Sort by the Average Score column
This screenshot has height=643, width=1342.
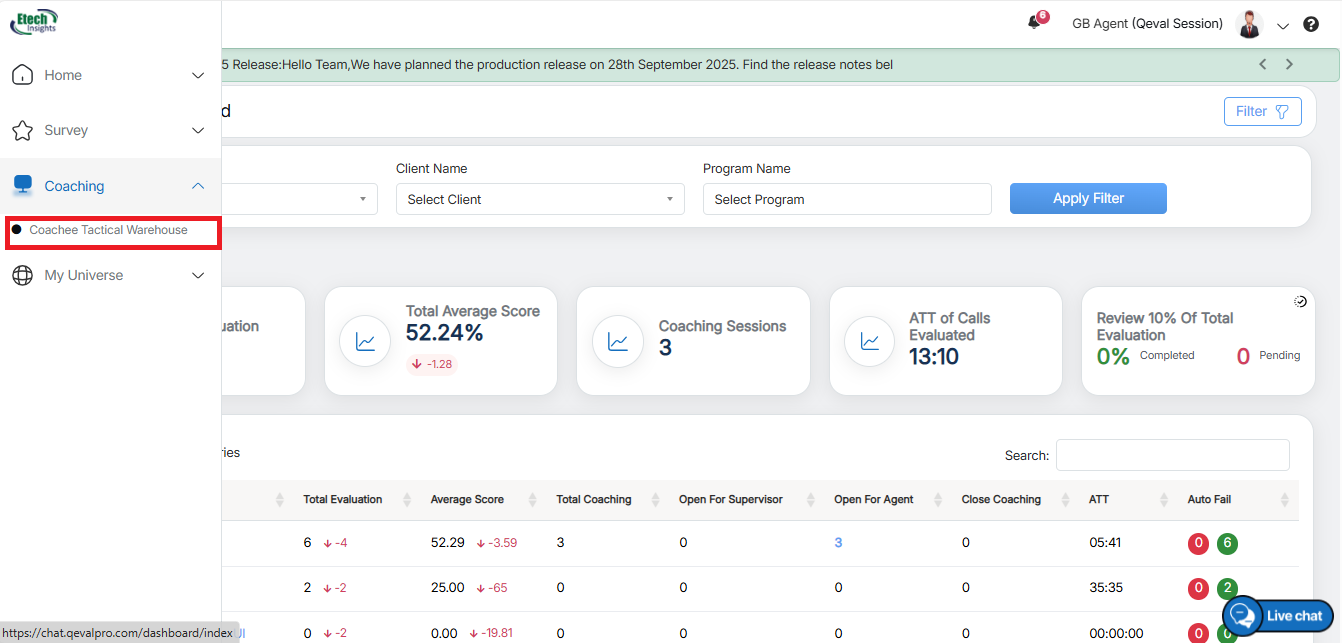(x=467, y=499)
